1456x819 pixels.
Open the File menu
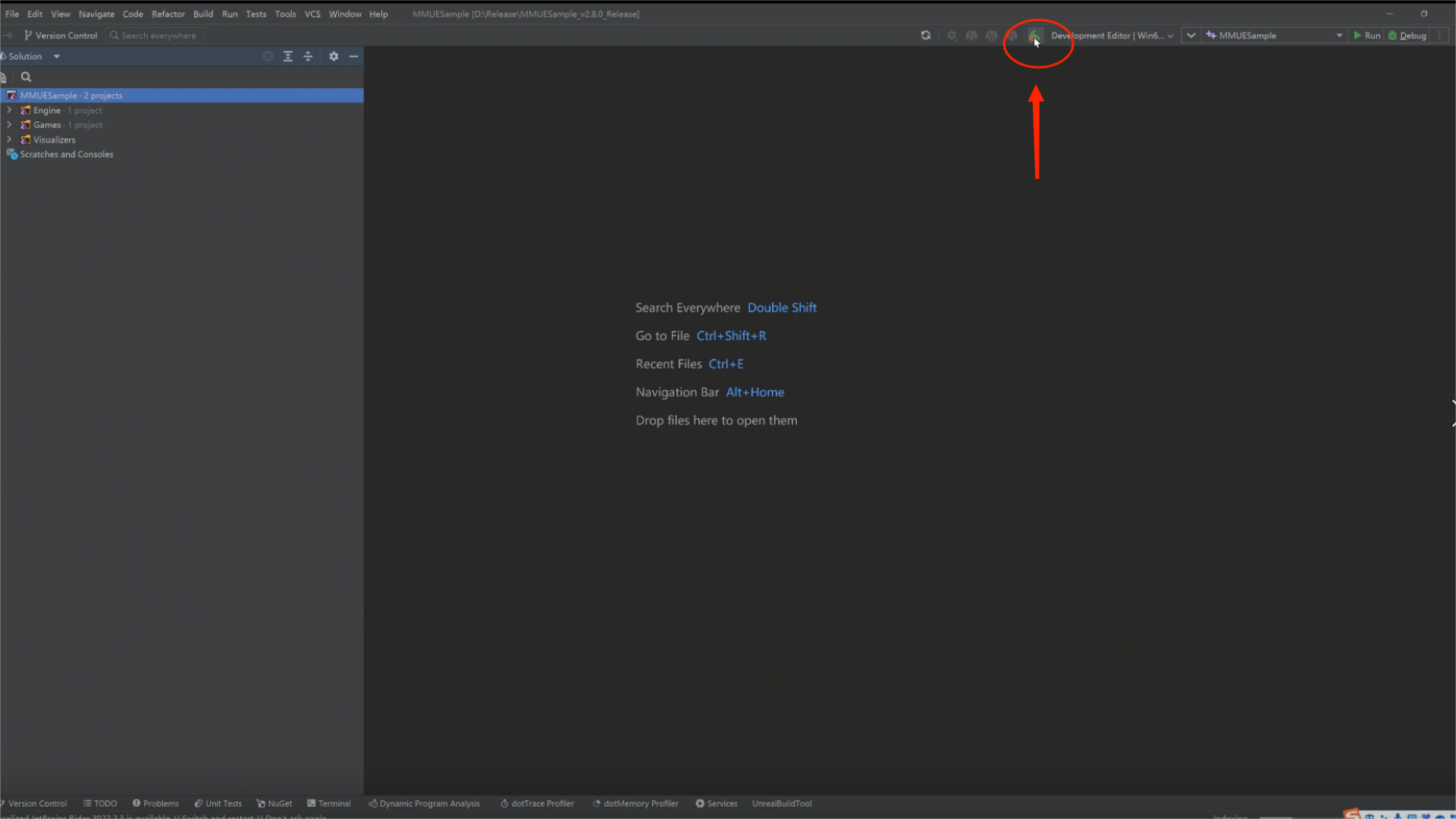pos(12,14)
